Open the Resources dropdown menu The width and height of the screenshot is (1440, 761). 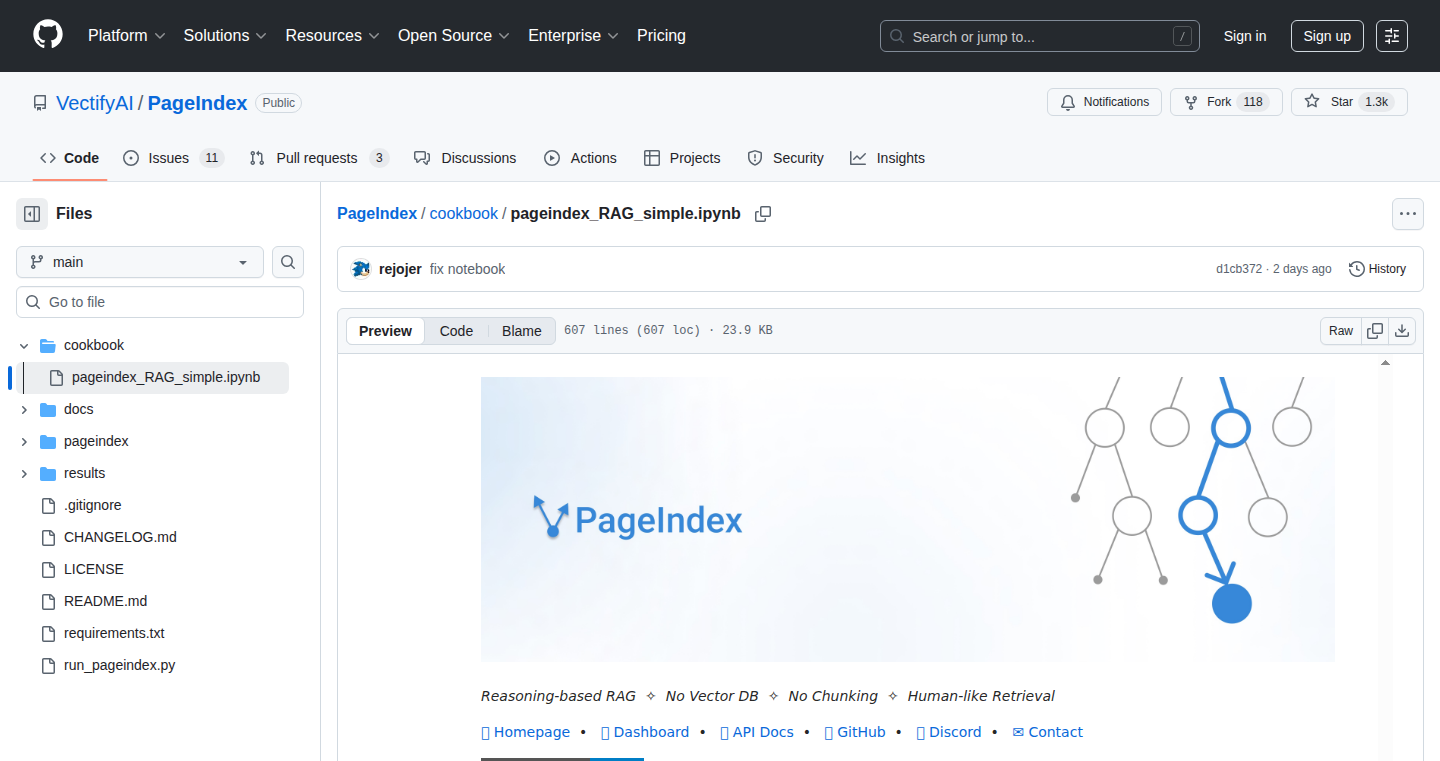pos(332,35)
